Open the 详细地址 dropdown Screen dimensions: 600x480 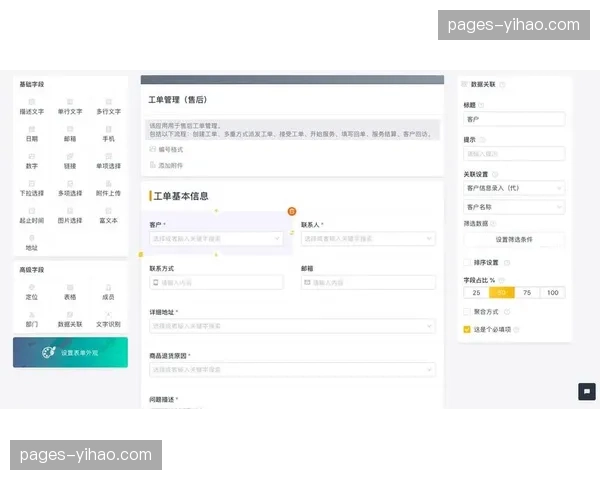pyautogui.click(x=292, y=326)
